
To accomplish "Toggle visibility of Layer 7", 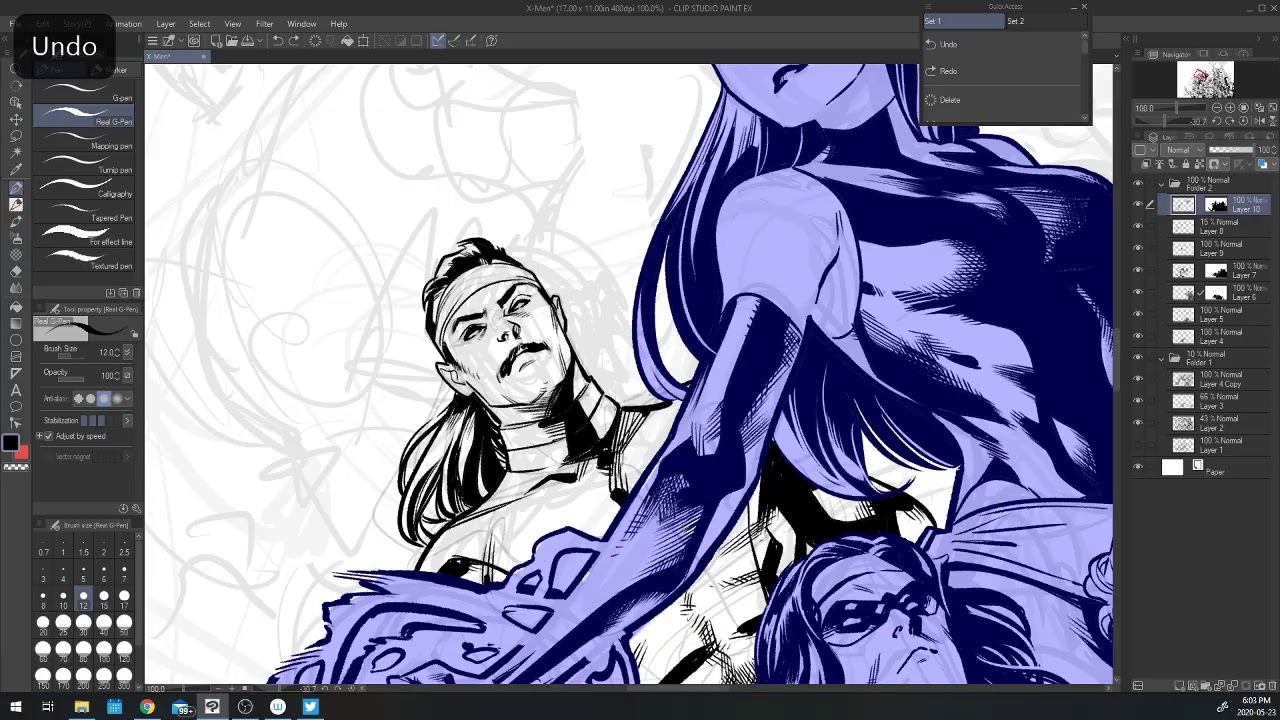I will (1137, 271).
